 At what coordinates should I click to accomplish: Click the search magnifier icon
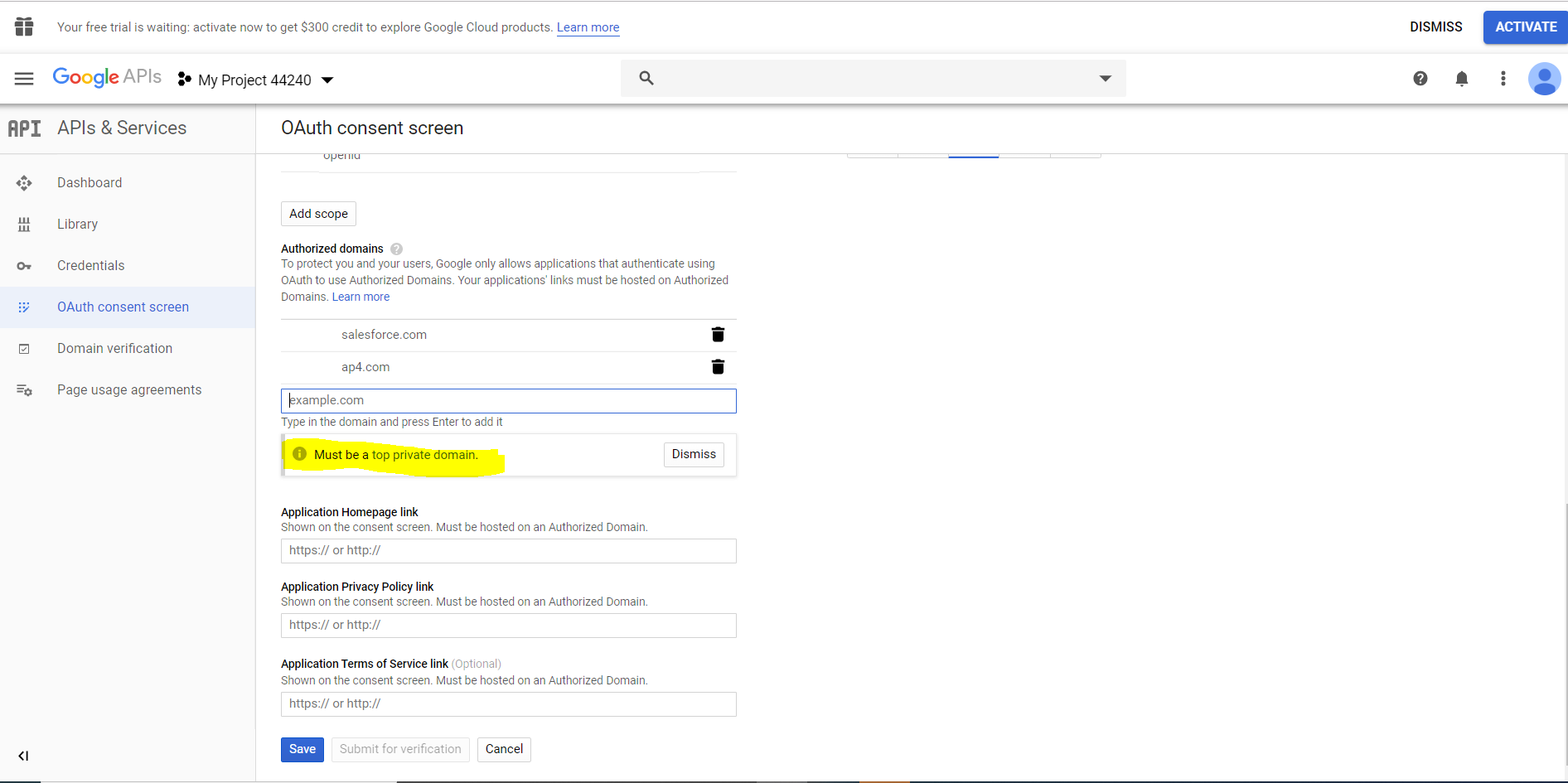(x=646, y=78)
